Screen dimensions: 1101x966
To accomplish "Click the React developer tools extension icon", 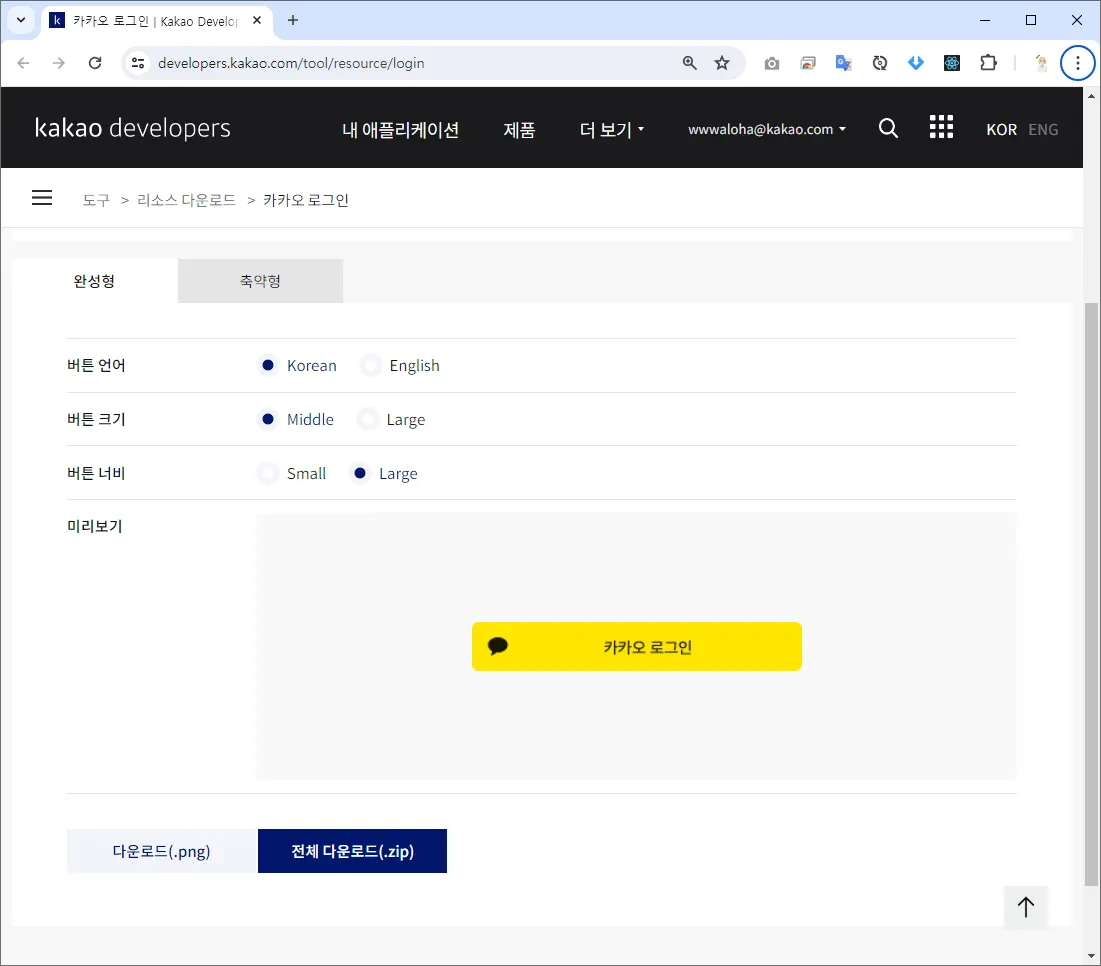I will tap(951, 63).
